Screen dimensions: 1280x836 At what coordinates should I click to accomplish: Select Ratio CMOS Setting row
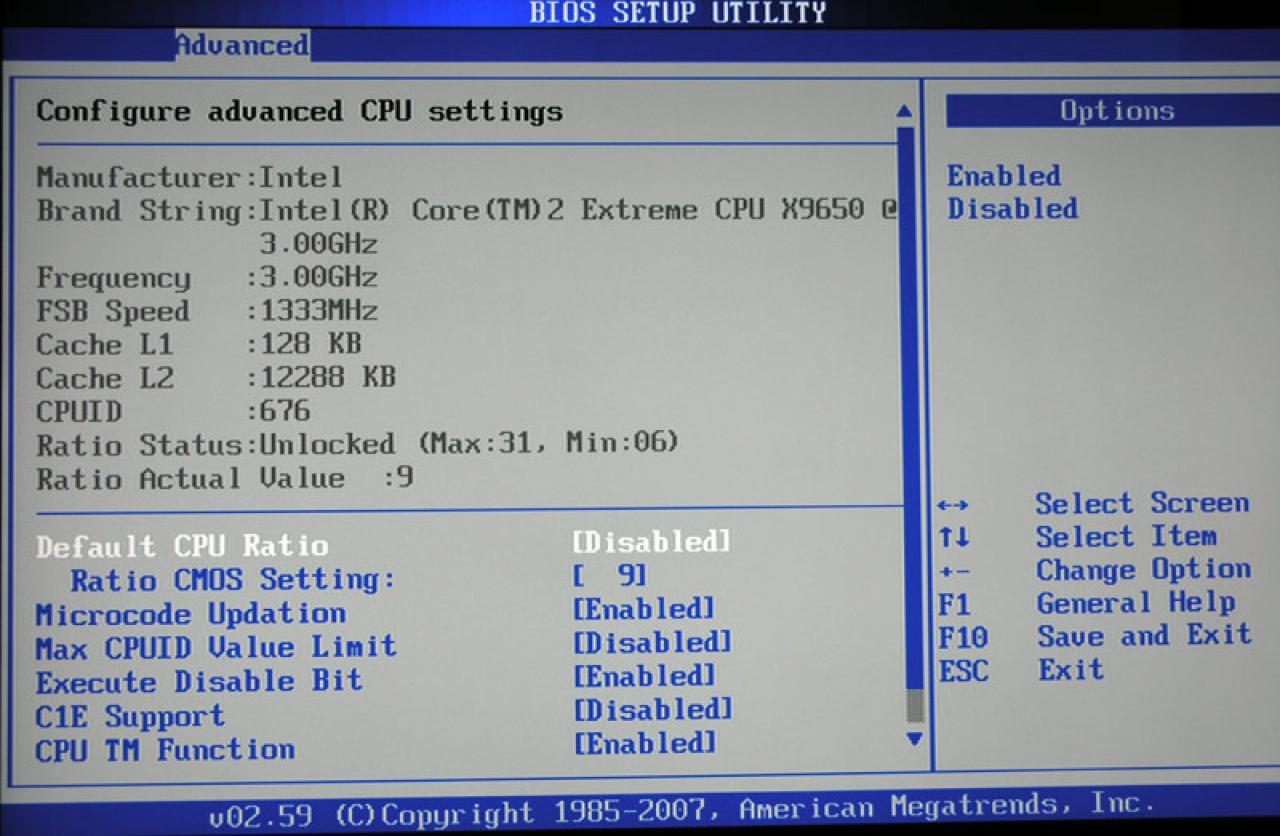click(x=233, y=579)
